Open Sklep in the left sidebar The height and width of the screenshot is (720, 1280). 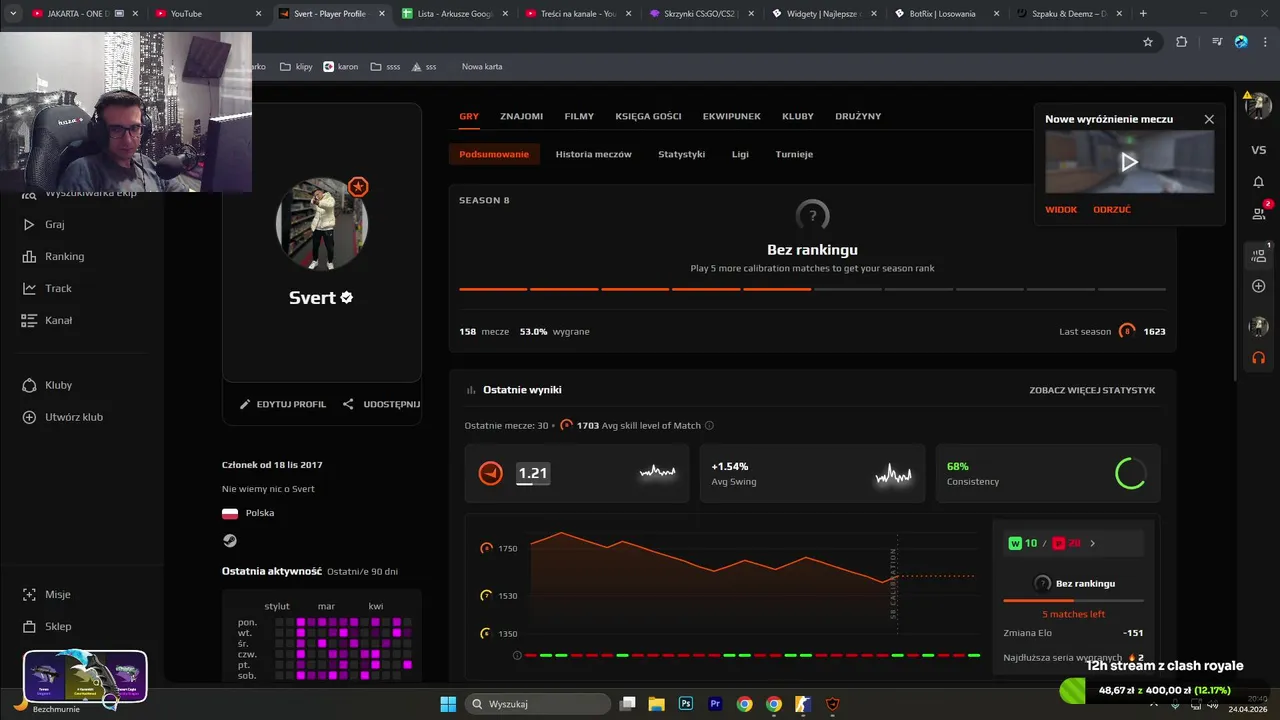point(46,626)
